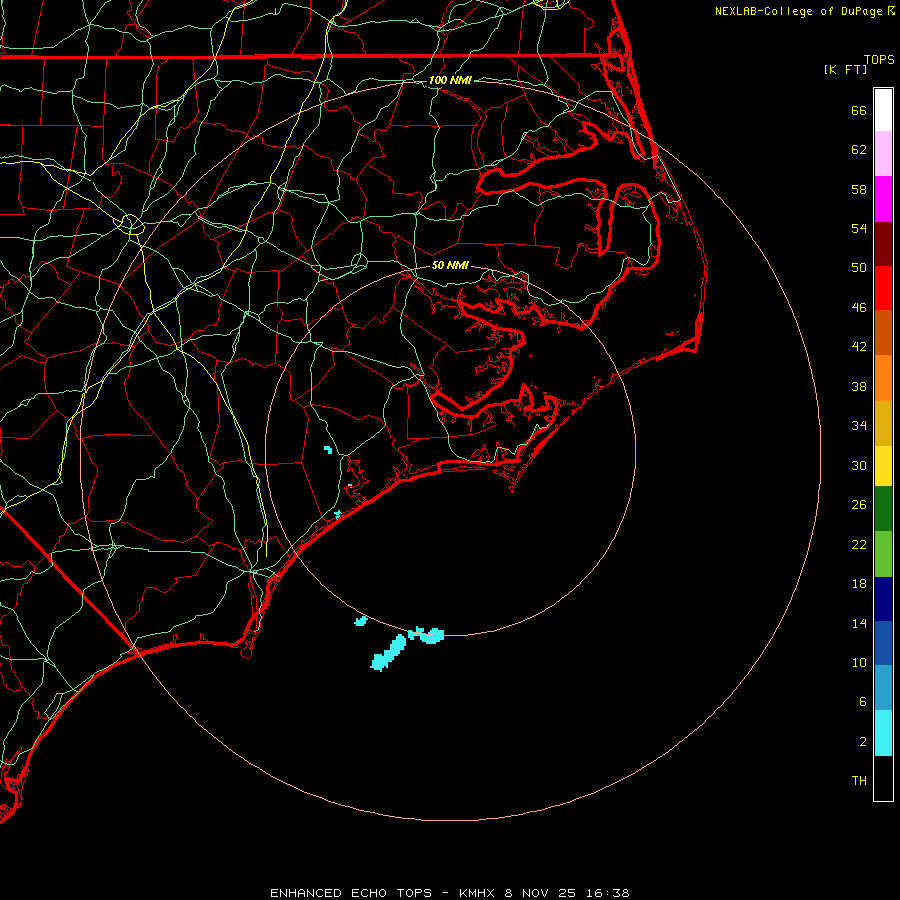This screenshot has width=900, height=900.
Task: Click the black TH threshold swatch
Action: tap(883, 778)
